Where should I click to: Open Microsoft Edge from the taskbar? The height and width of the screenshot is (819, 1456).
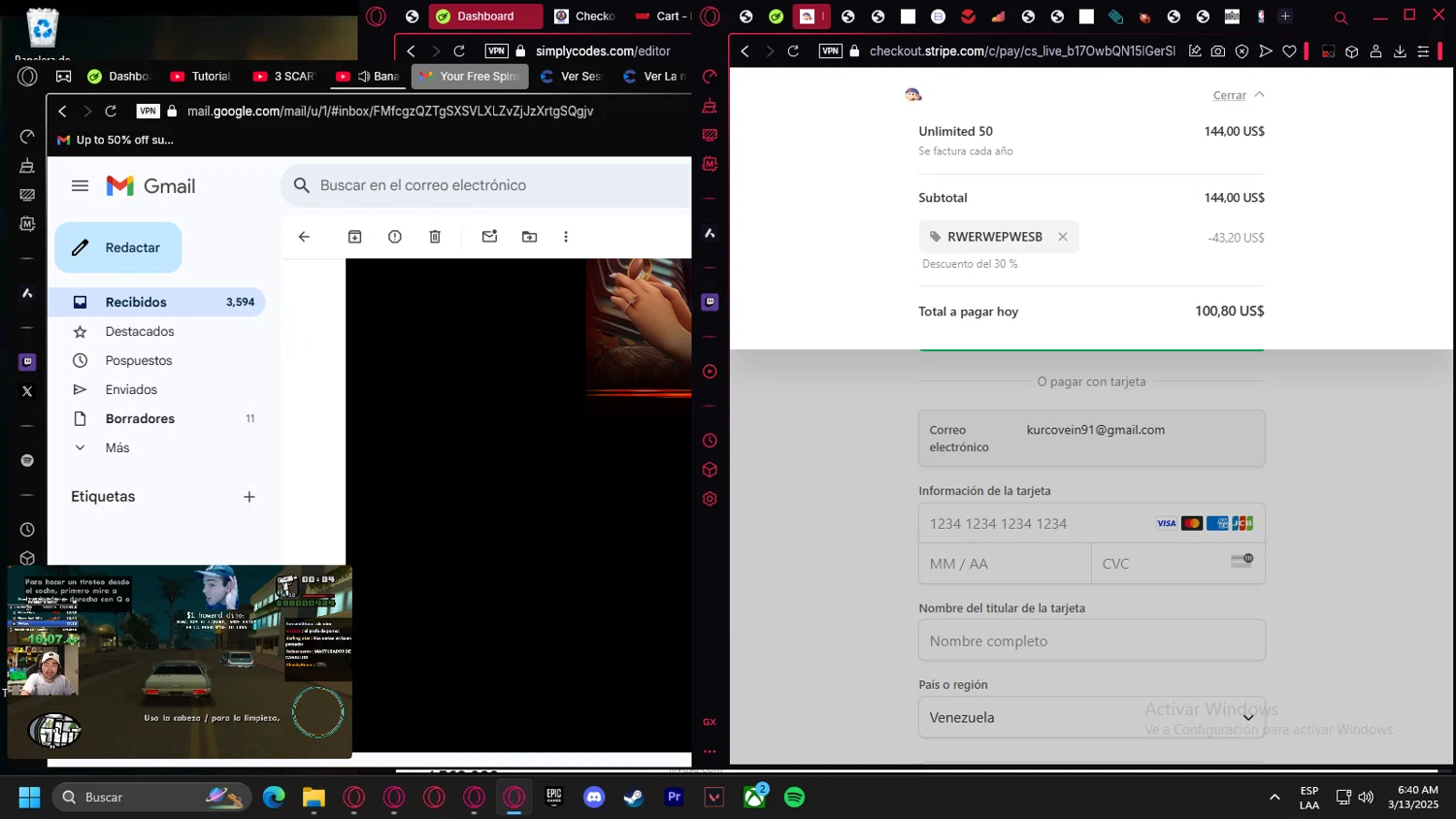pos(274,798)
